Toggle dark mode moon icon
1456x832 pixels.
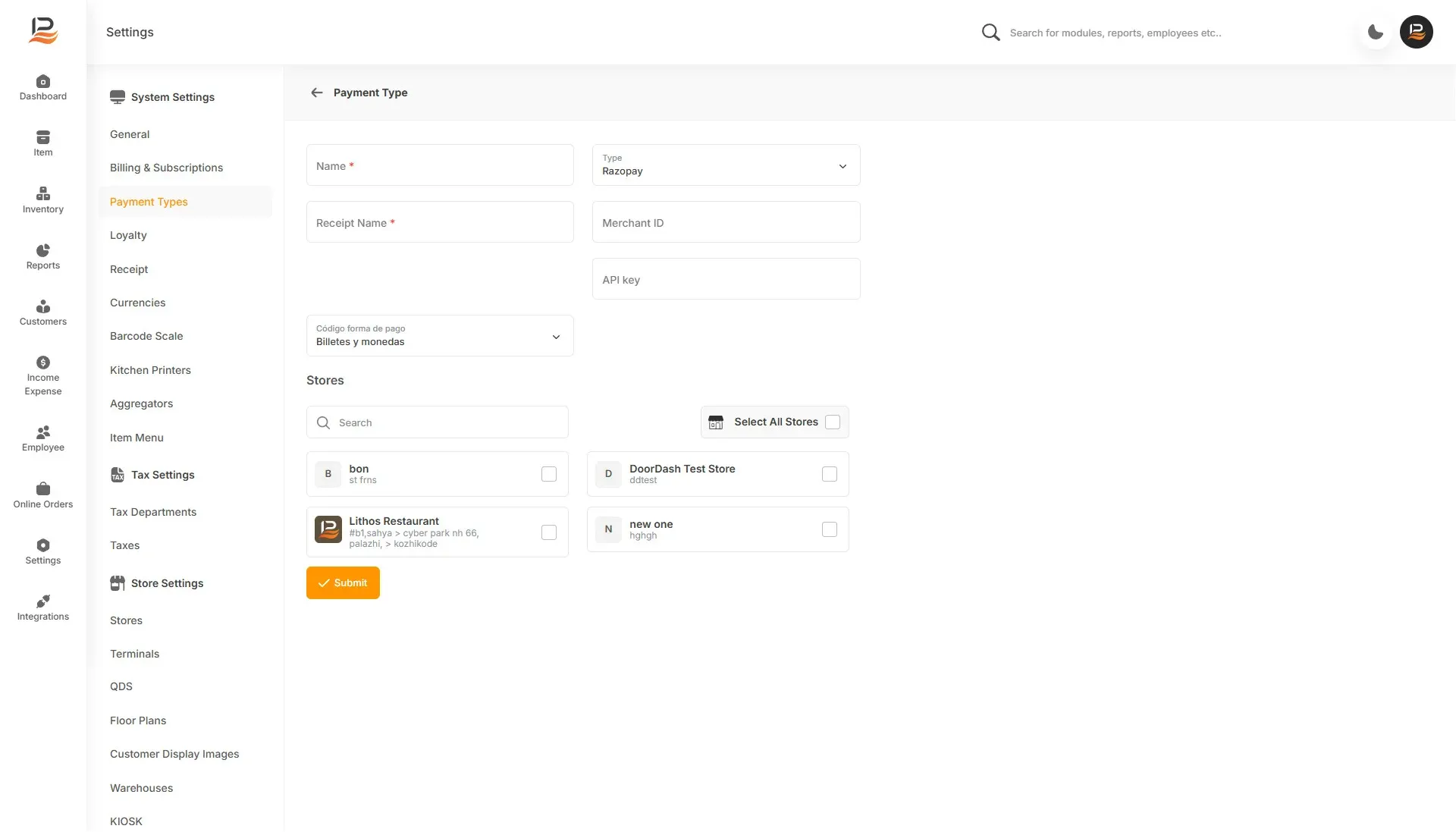[x=1376, y=32]
